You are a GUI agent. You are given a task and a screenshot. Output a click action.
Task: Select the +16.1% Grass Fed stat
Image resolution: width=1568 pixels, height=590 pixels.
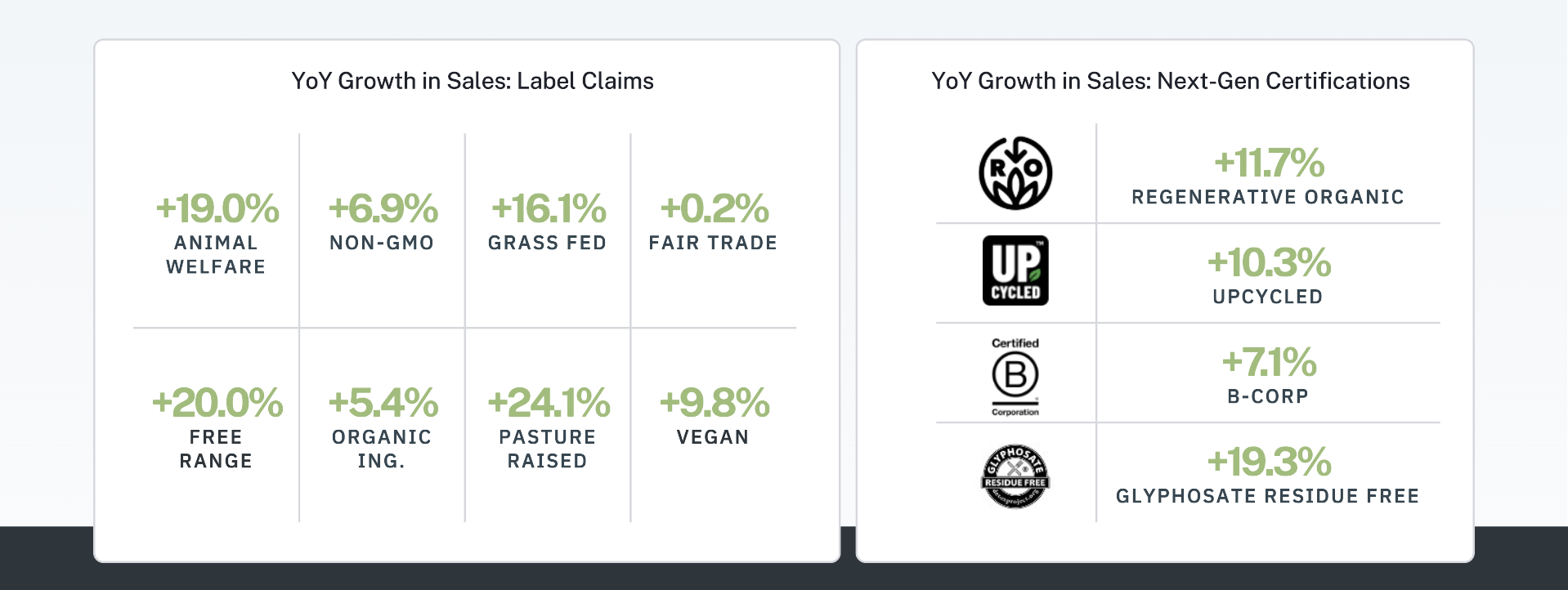pyautogui.click(x=548, y=221)
